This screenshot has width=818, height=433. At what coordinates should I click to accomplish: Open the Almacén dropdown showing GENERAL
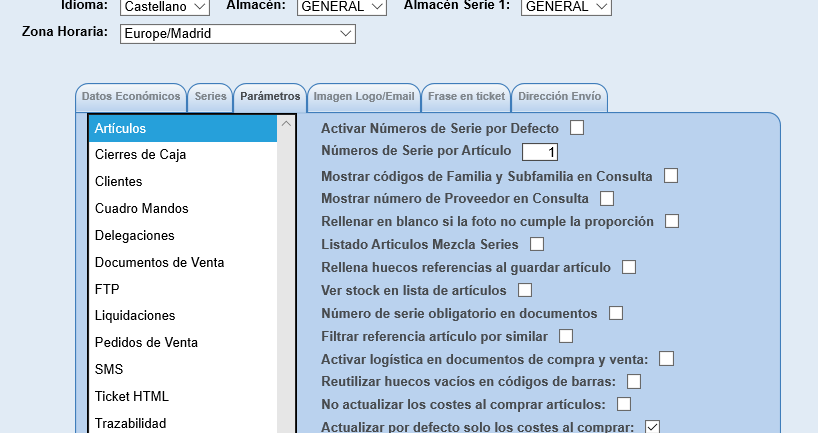[x=342, y=7]
